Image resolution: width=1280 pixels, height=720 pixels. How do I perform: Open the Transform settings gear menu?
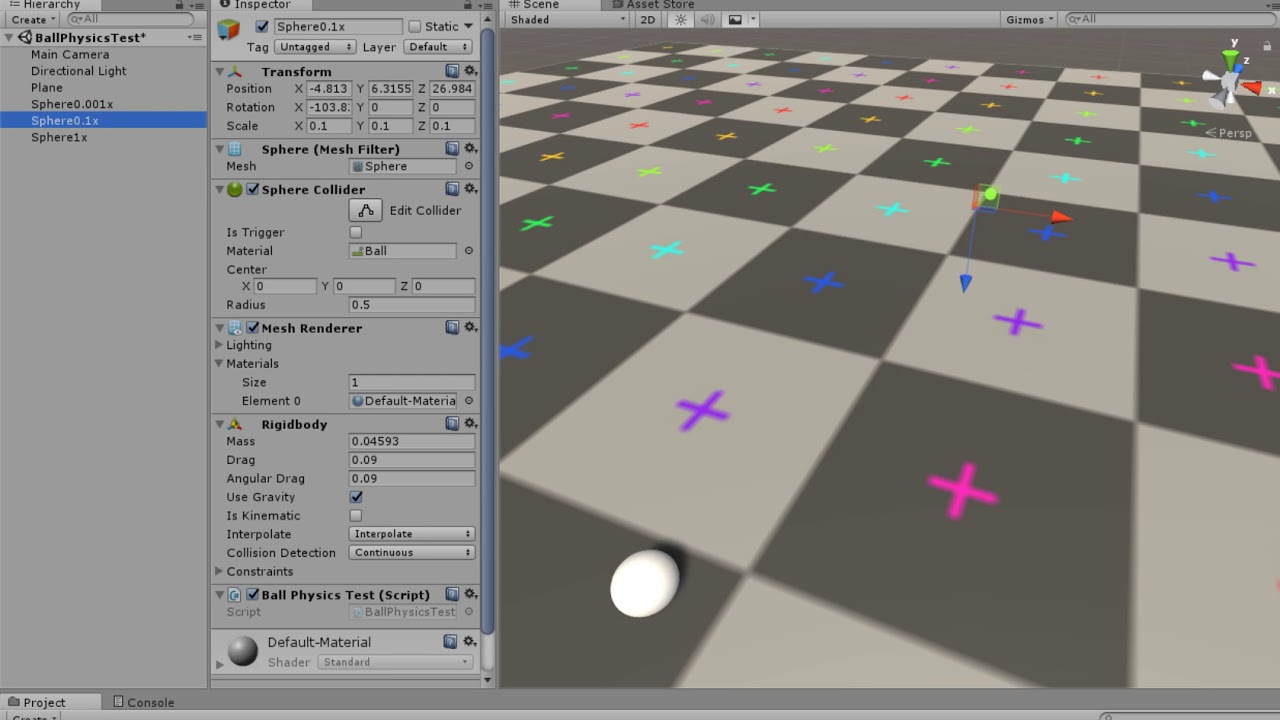pos(469,71)
